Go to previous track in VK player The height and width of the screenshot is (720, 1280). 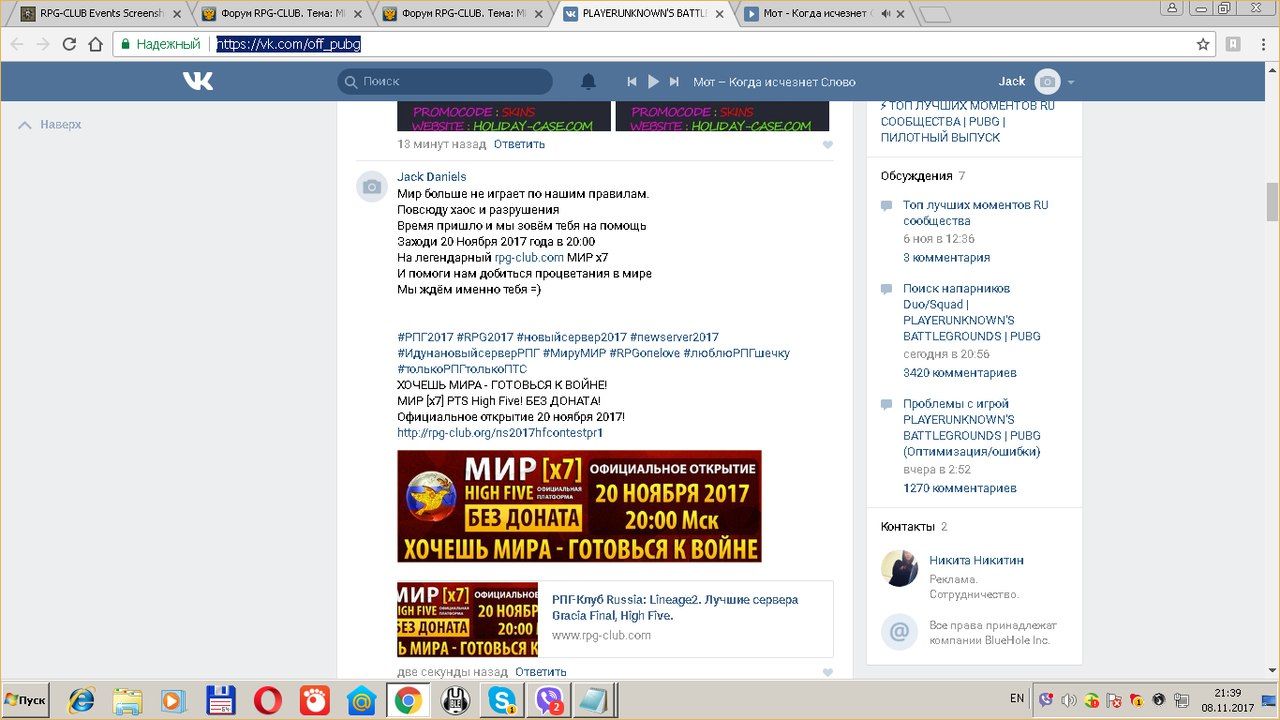point(632,81)
